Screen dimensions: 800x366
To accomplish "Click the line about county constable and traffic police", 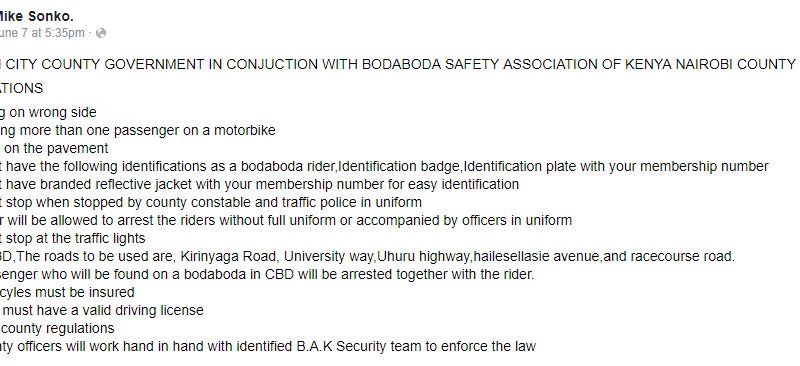I will tap(211, 202).
